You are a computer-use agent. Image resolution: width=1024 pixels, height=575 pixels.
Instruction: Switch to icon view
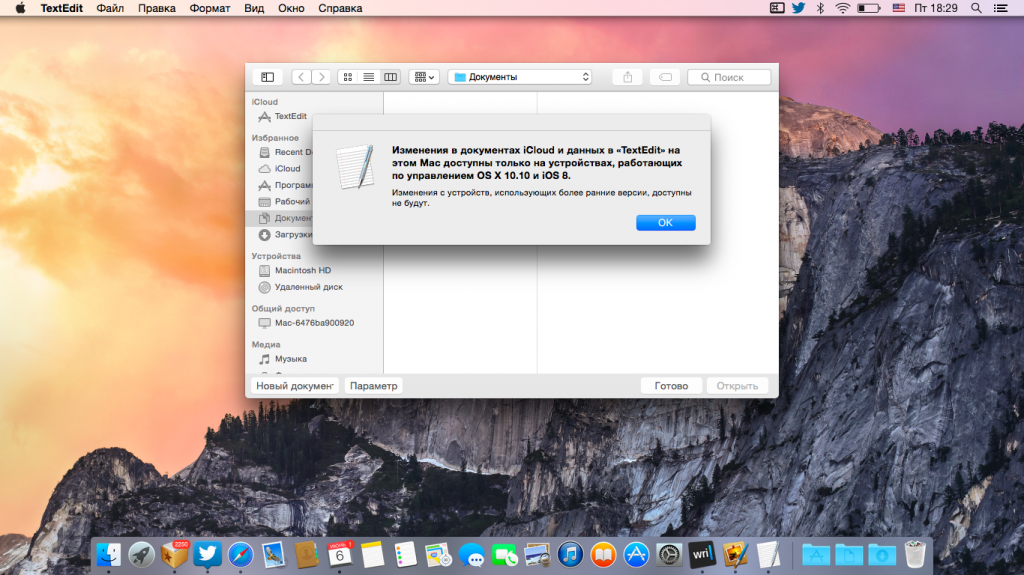[x=348, y=77]
